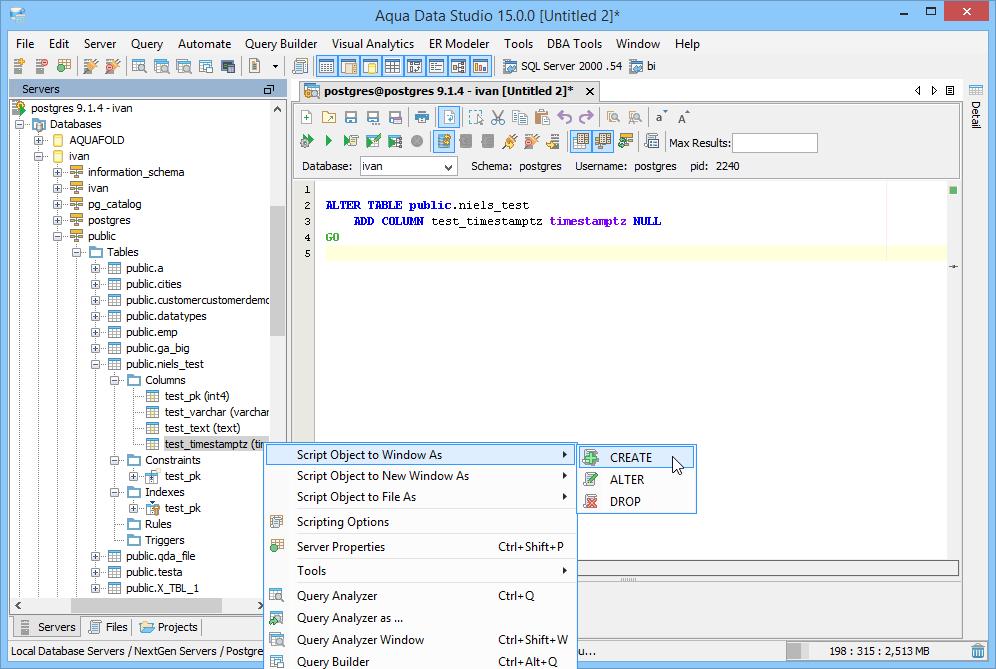Toggle the first highlighted table panel icon in main toolbar
The height and width of the screenshot is (669, 996).
click(326, 65)
